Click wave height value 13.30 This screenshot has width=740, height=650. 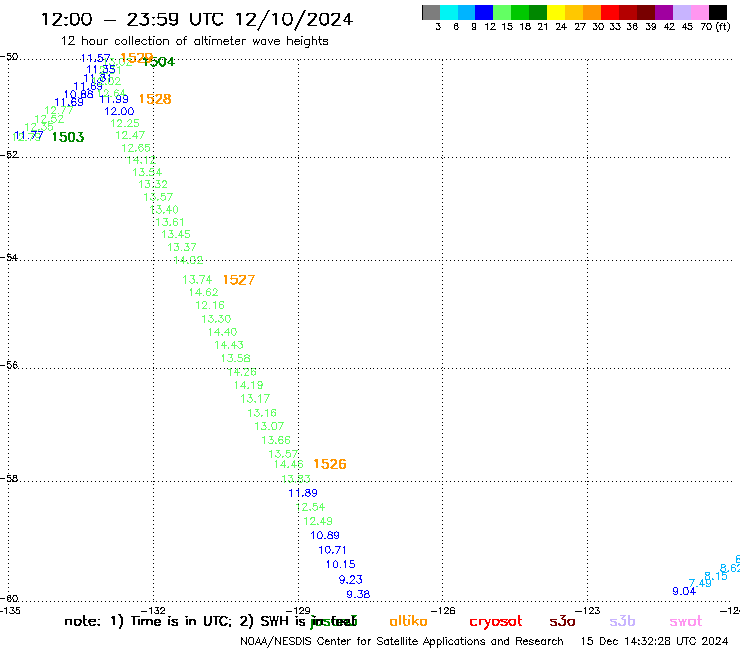tap(216, 319)
